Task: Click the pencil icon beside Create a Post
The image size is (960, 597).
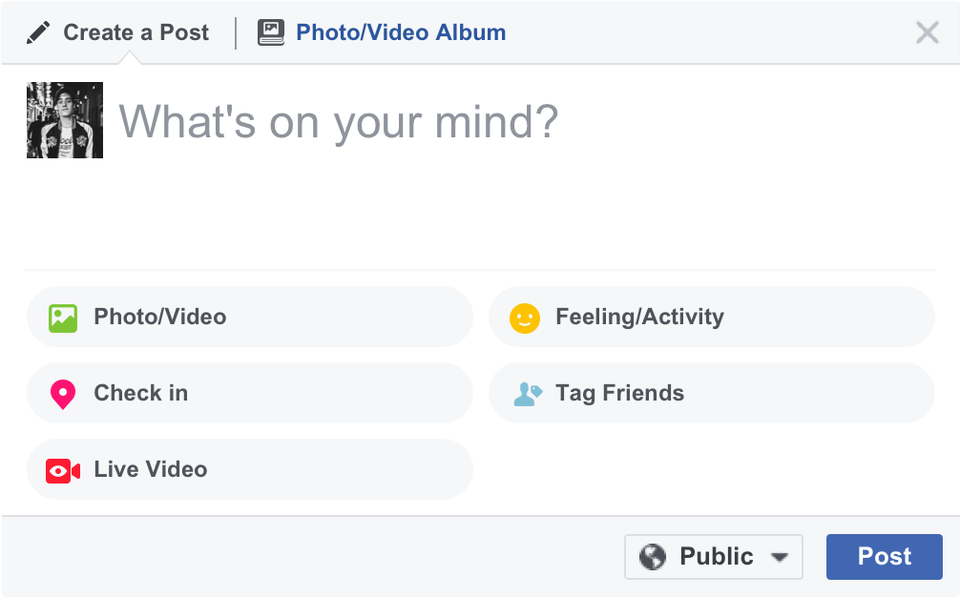Action: [x=38, y=33]
